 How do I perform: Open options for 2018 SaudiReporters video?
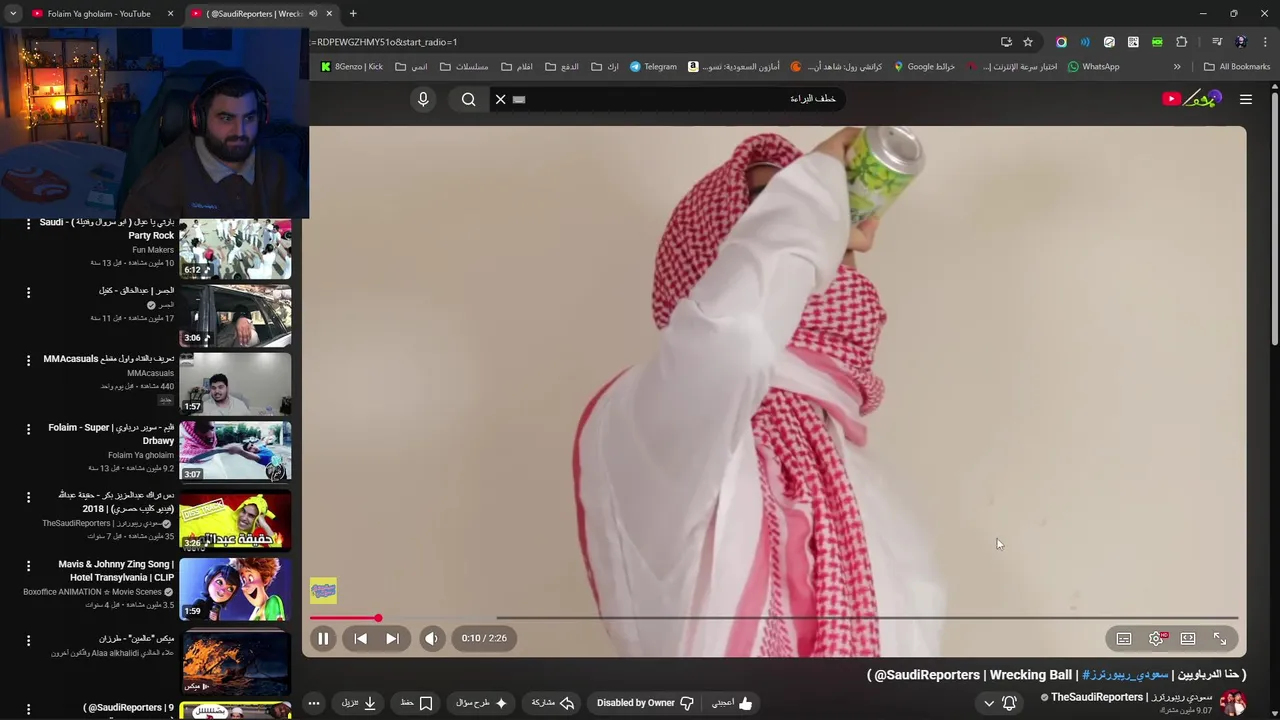28,497
